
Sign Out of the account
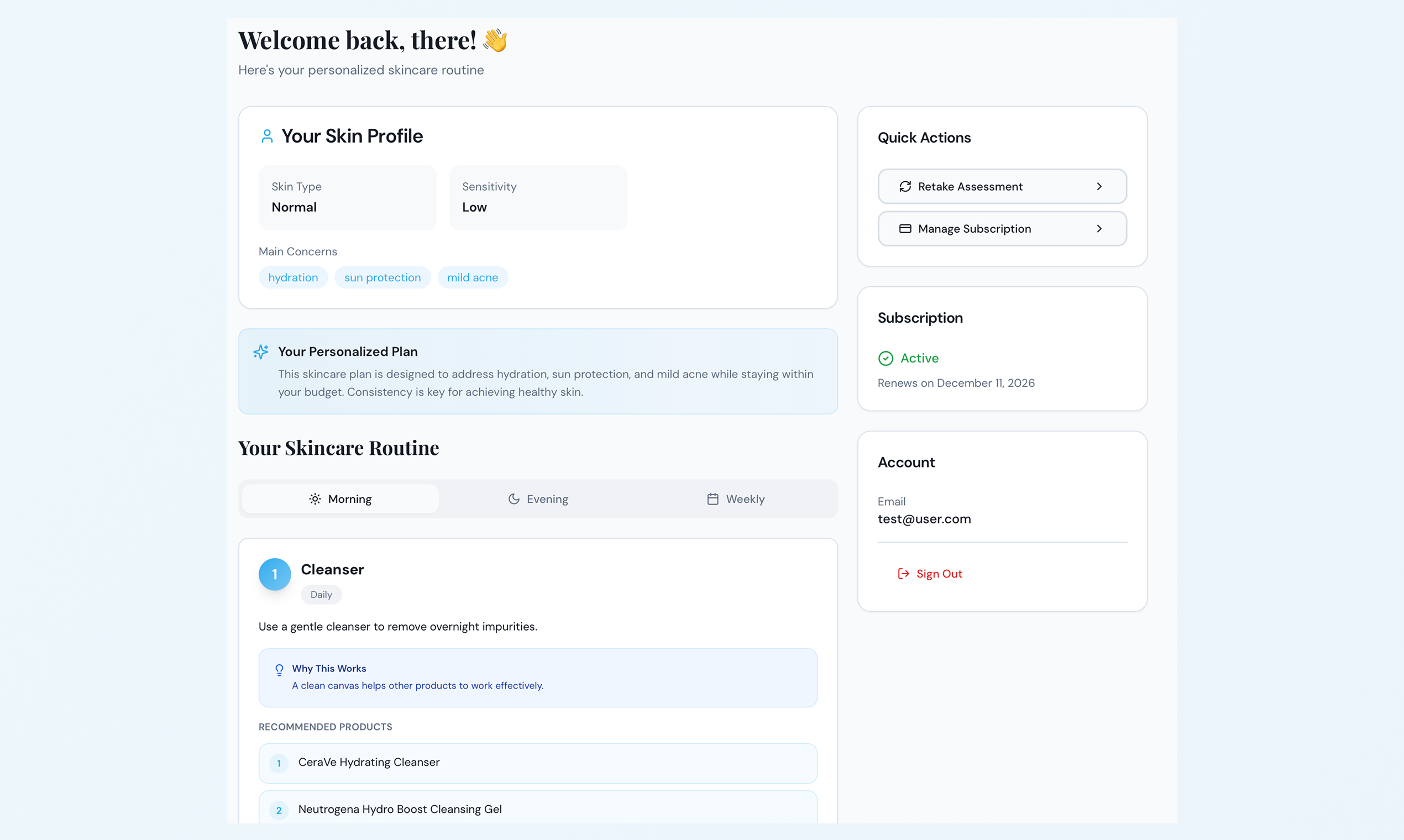[939, 574]
